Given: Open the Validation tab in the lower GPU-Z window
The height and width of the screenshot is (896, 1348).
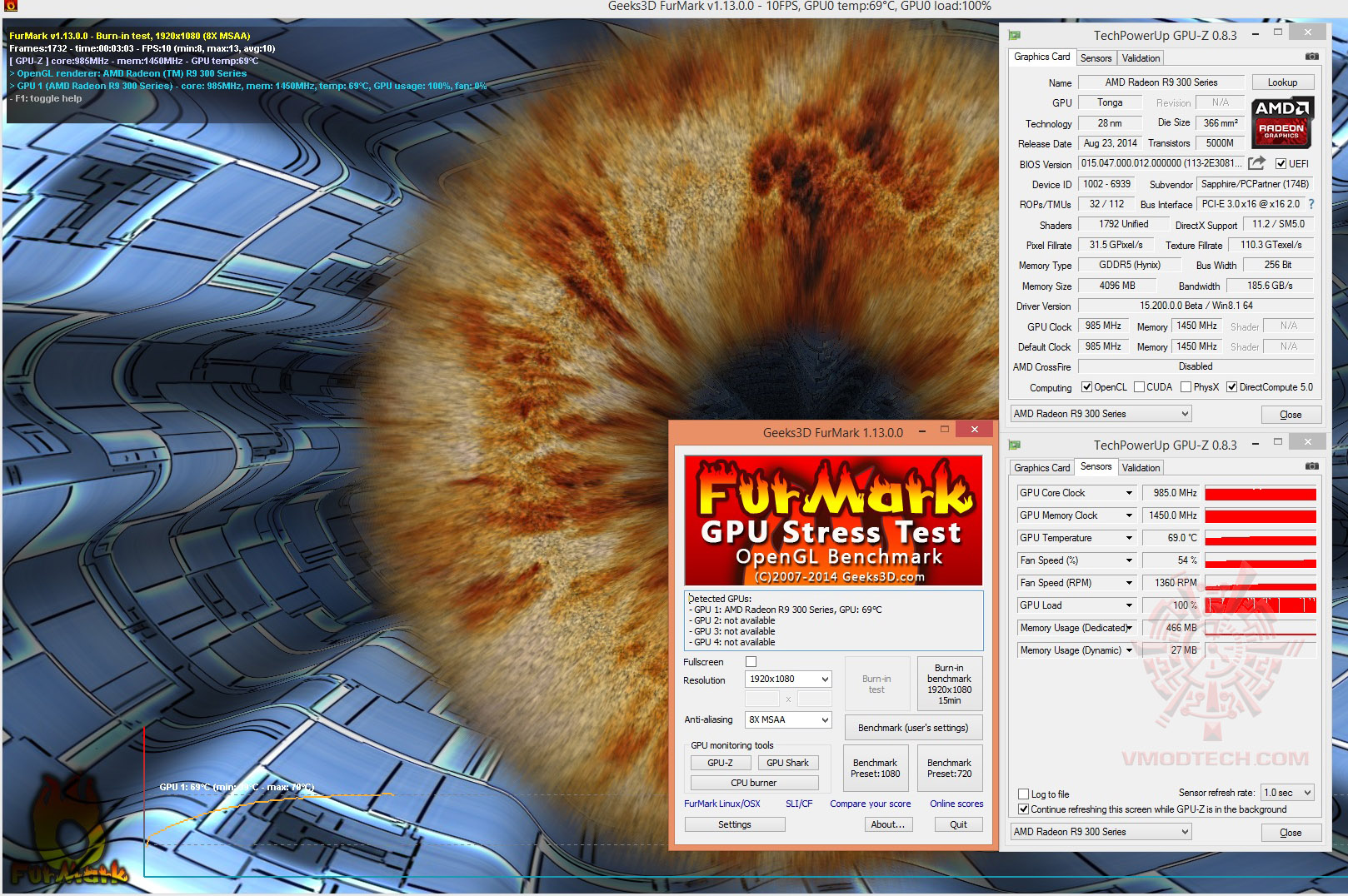Looking at the screenshot, I should pyautogui.click(x=1140, y=468).
